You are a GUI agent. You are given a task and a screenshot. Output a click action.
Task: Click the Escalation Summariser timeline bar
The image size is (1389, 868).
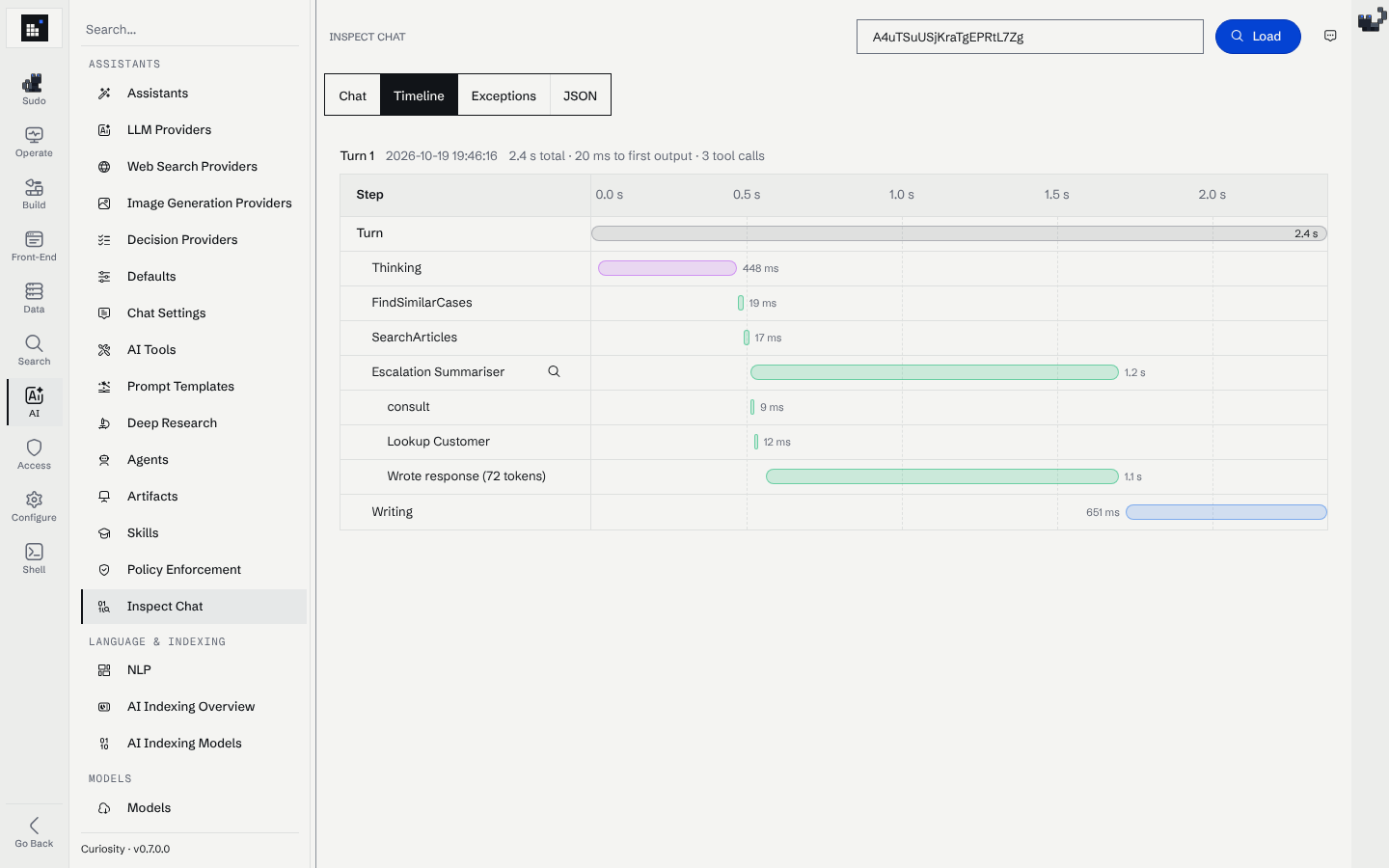[x=934, y=372]
